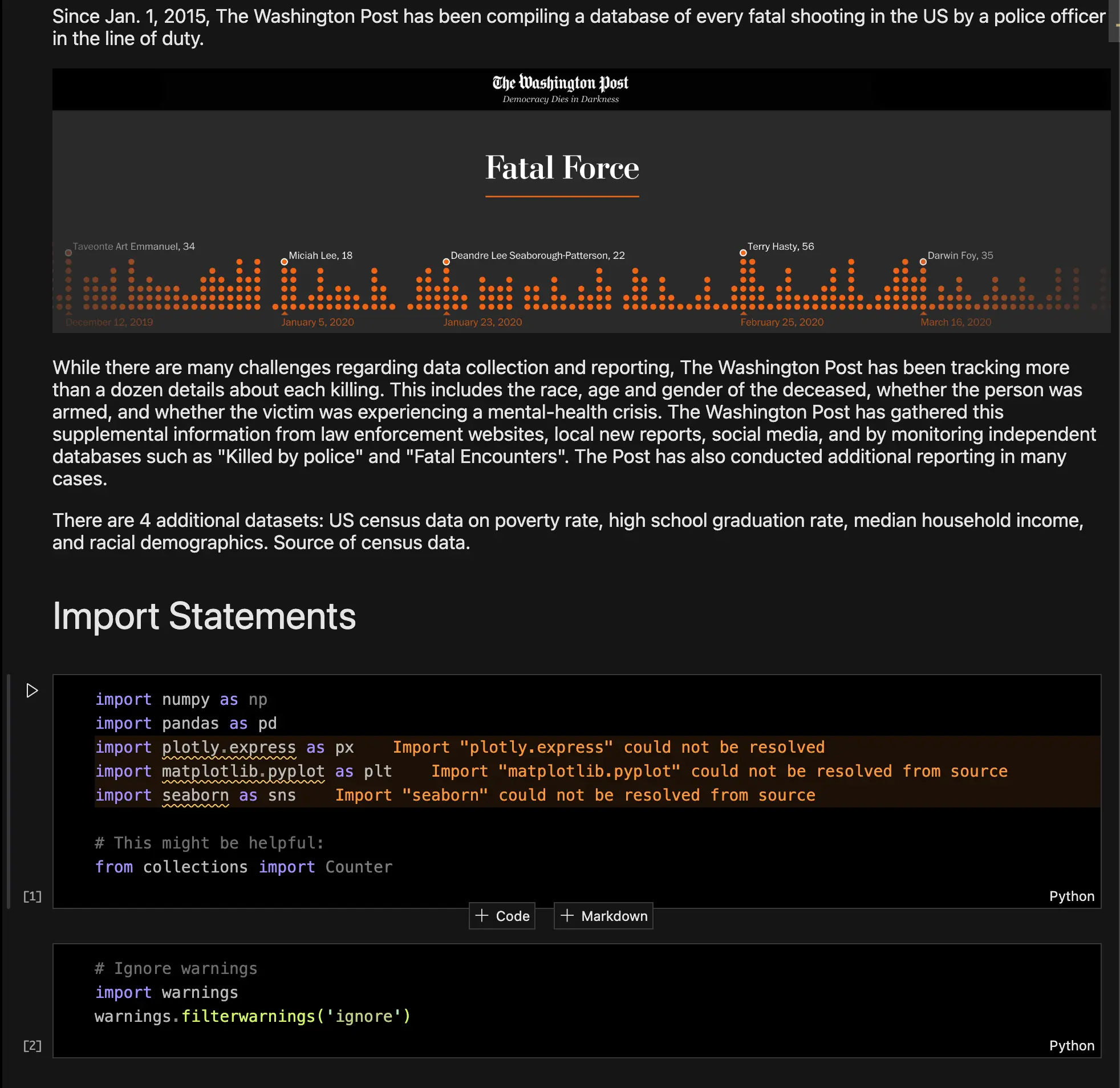Click the underlined plotly.express import
This screenshot has height=1088, width=1120.
[229, 748]
